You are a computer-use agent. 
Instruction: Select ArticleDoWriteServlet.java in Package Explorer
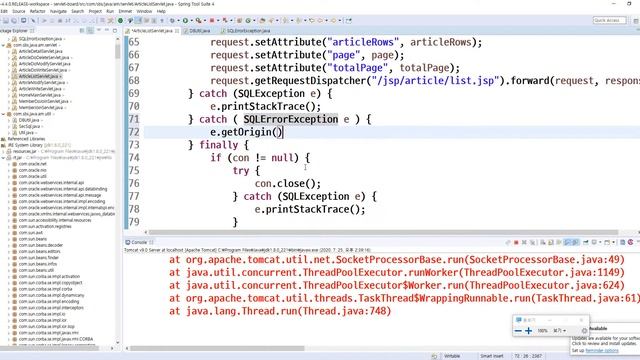click(42, 70)
